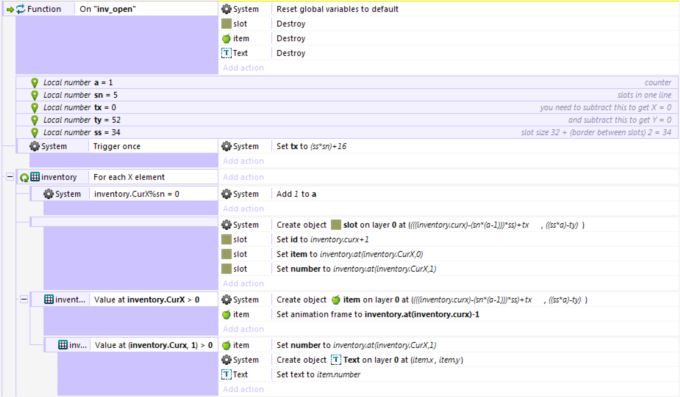The image size is (680, 397).
Task: Collapse the inventory For each X element event
Action: (10, 177)
